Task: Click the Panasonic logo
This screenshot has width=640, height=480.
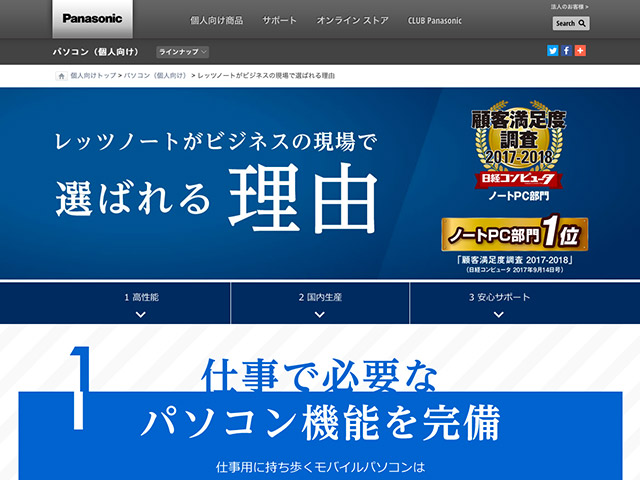Action: pos(92,18)
